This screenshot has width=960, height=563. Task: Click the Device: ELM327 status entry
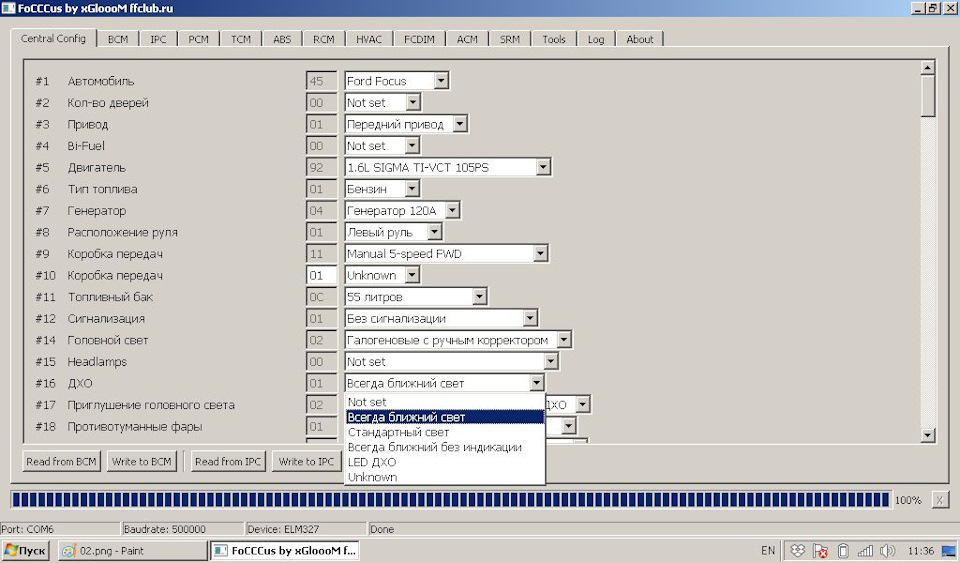click(x=305, y=529)
